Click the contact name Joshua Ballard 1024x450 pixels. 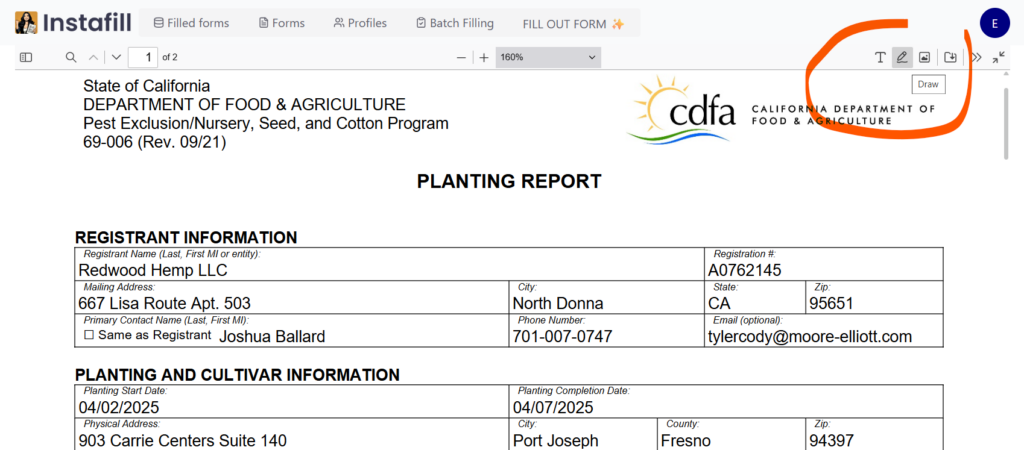(x=272, y=337)
